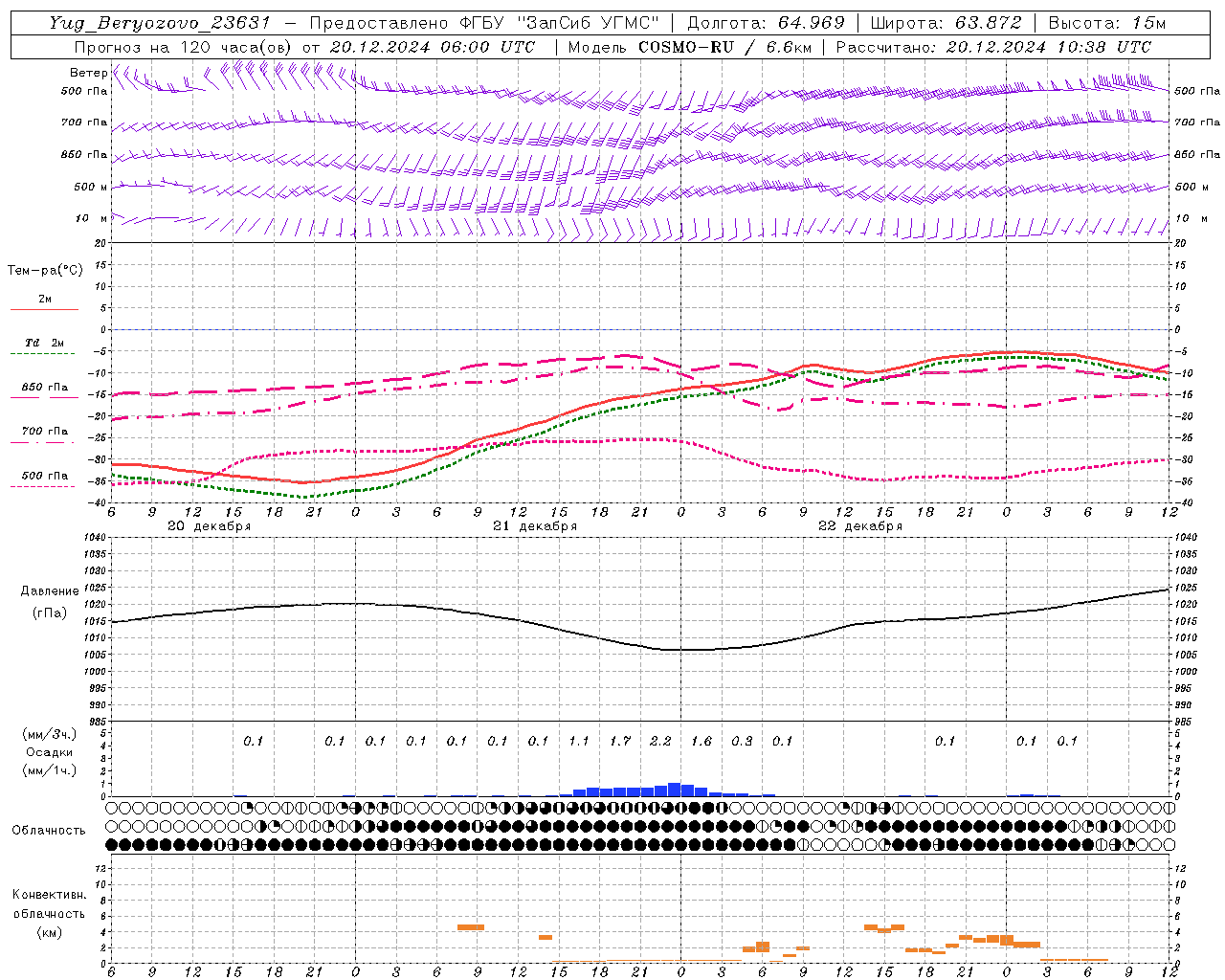Click the 1.1 precipitation value
This screenshot has width=1225, height=980.
pyautogui.click(x=579, y=742)
